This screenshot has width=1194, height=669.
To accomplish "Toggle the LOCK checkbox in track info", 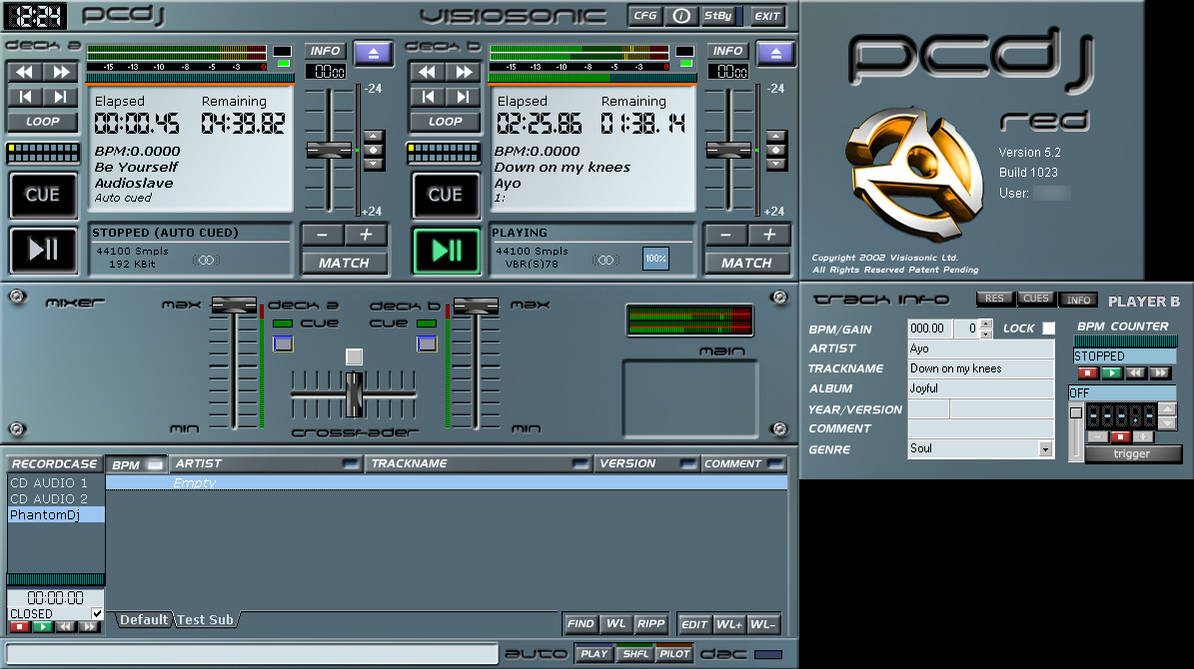I will coord(1049,328).
